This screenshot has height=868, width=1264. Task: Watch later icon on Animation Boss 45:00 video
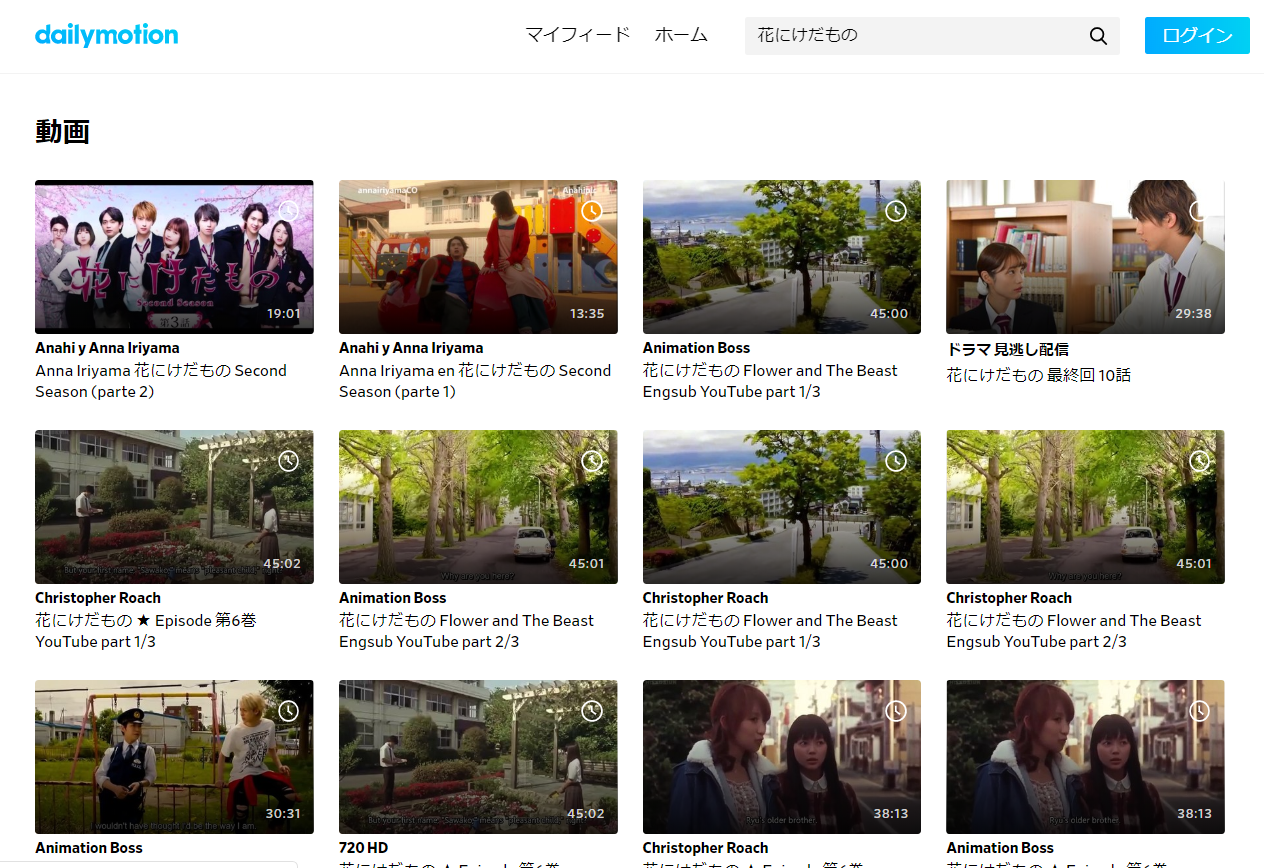coord(896,211)
